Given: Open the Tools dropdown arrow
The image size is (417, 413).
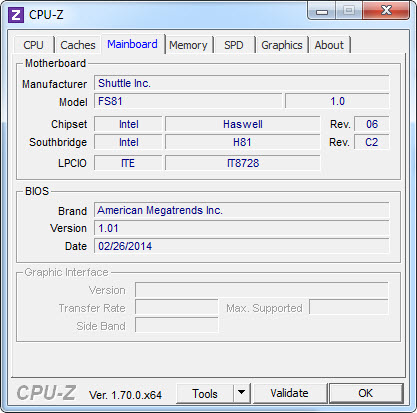Looking at the screenshot, I should (x=242, y=393).
